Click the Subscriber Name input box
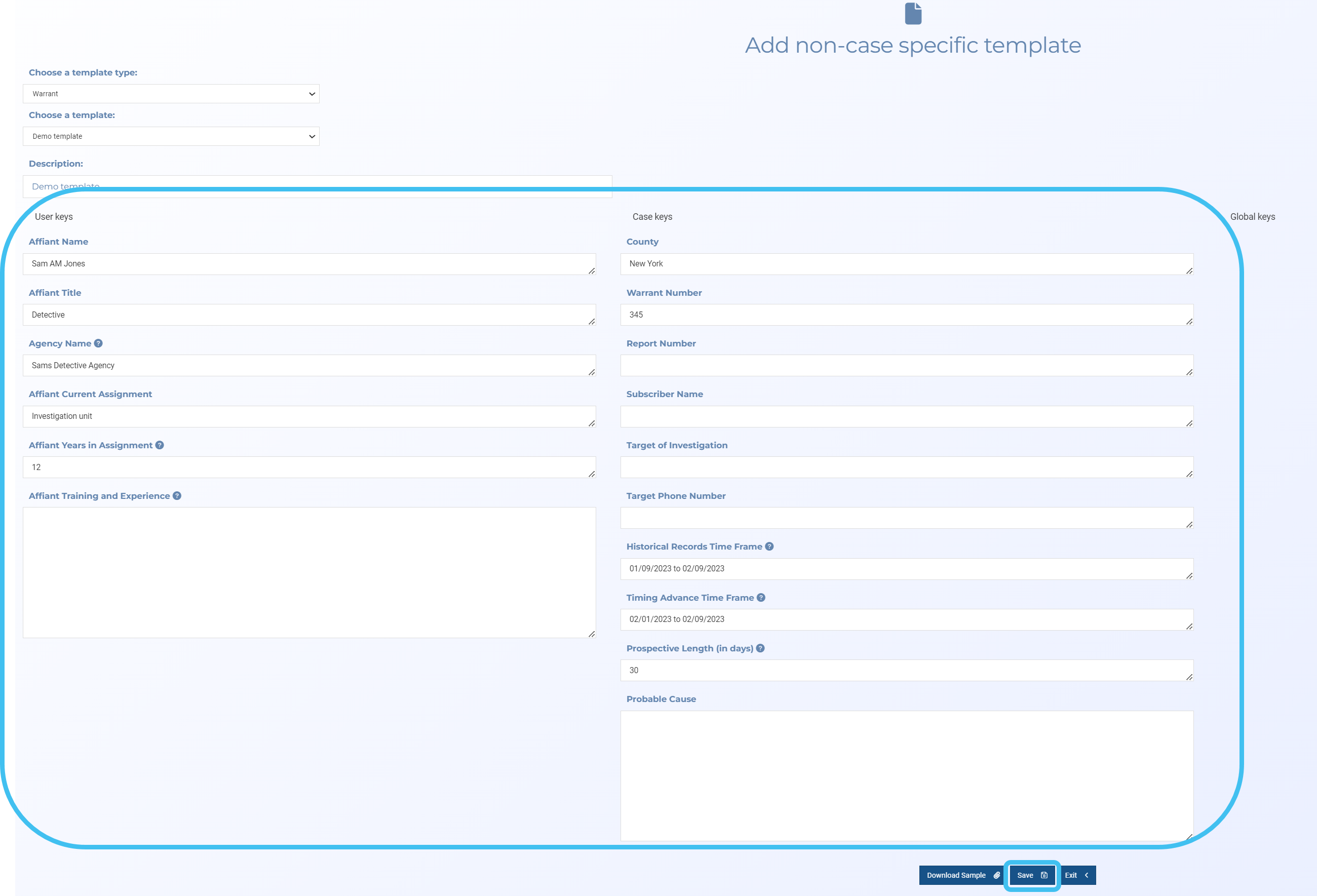This screenshot has height=896, width=1317. coord(906,416)
